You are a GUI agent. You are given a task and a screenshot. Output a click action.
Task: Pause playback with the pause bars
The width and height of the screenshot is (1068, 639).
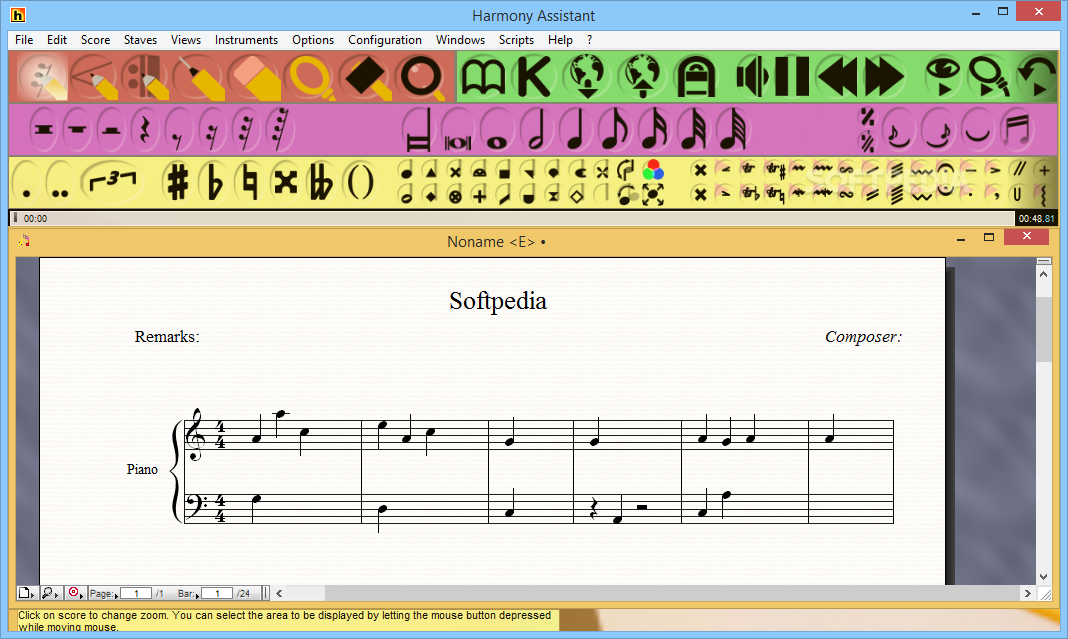(x=791, y=76)
